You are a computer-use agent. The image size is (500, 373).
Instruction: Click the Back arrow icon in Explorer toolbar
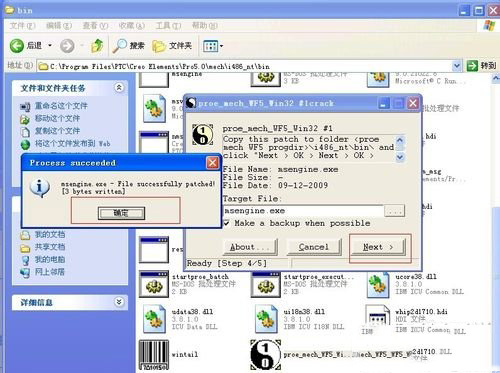17,46
